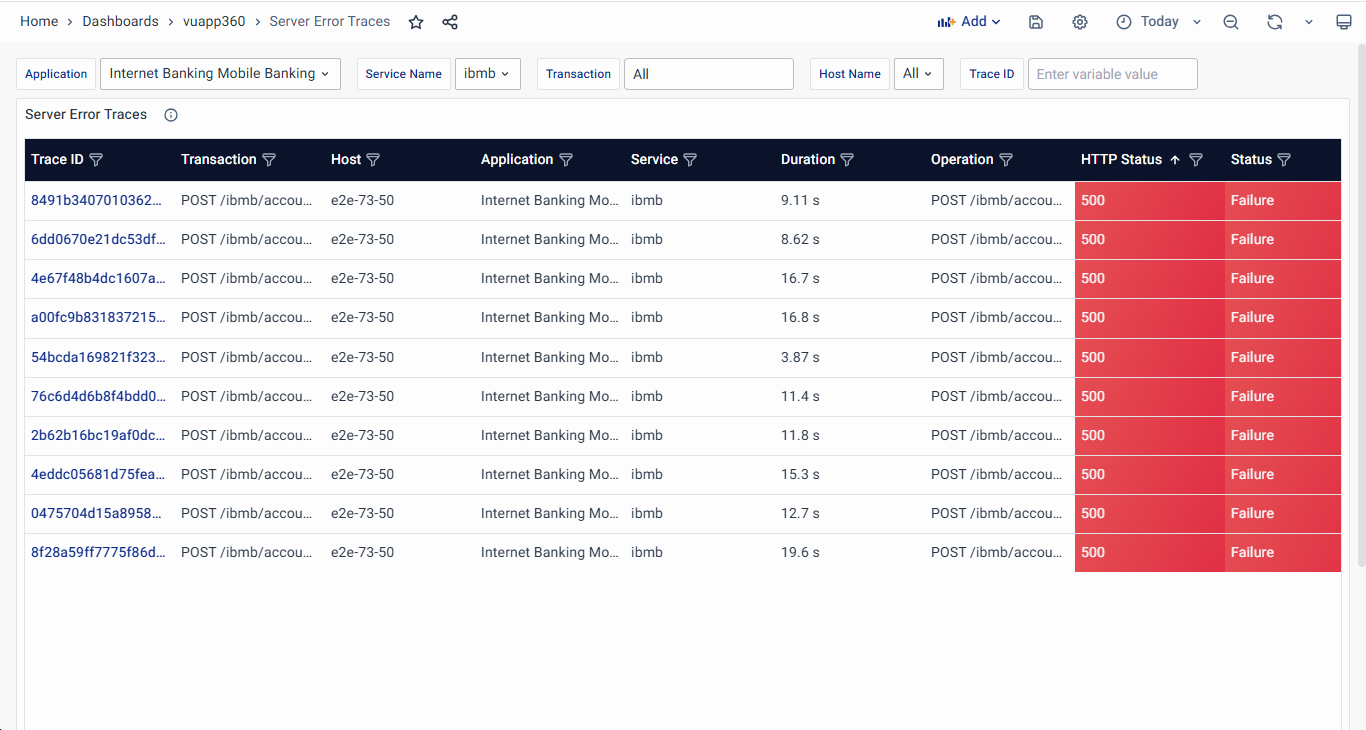Viewport: 1366px width, 730px height.
Task: Save the dashboard using disk icon
Action: pos(1036,22)
